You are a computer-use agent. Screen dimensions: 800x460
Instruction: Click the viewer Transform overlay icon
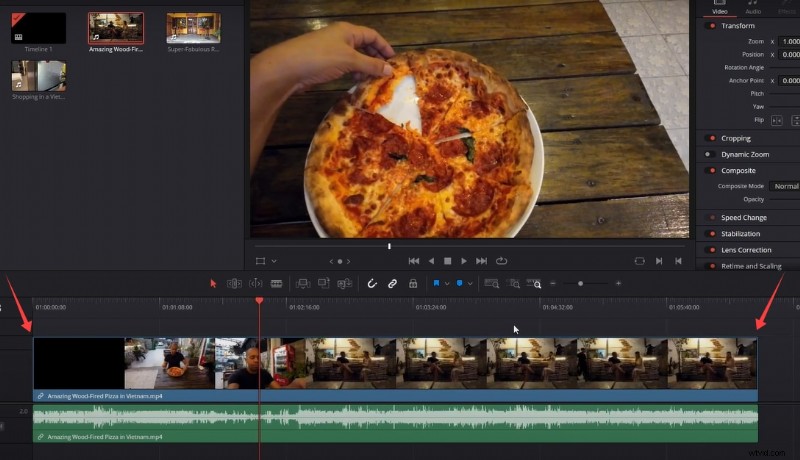click(260, 261)
